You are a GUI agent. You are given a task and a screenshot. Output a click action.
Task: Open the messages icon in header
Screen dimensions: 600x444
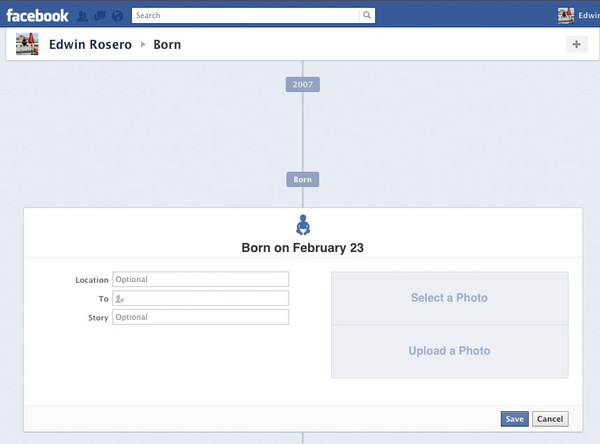[100, 16]
